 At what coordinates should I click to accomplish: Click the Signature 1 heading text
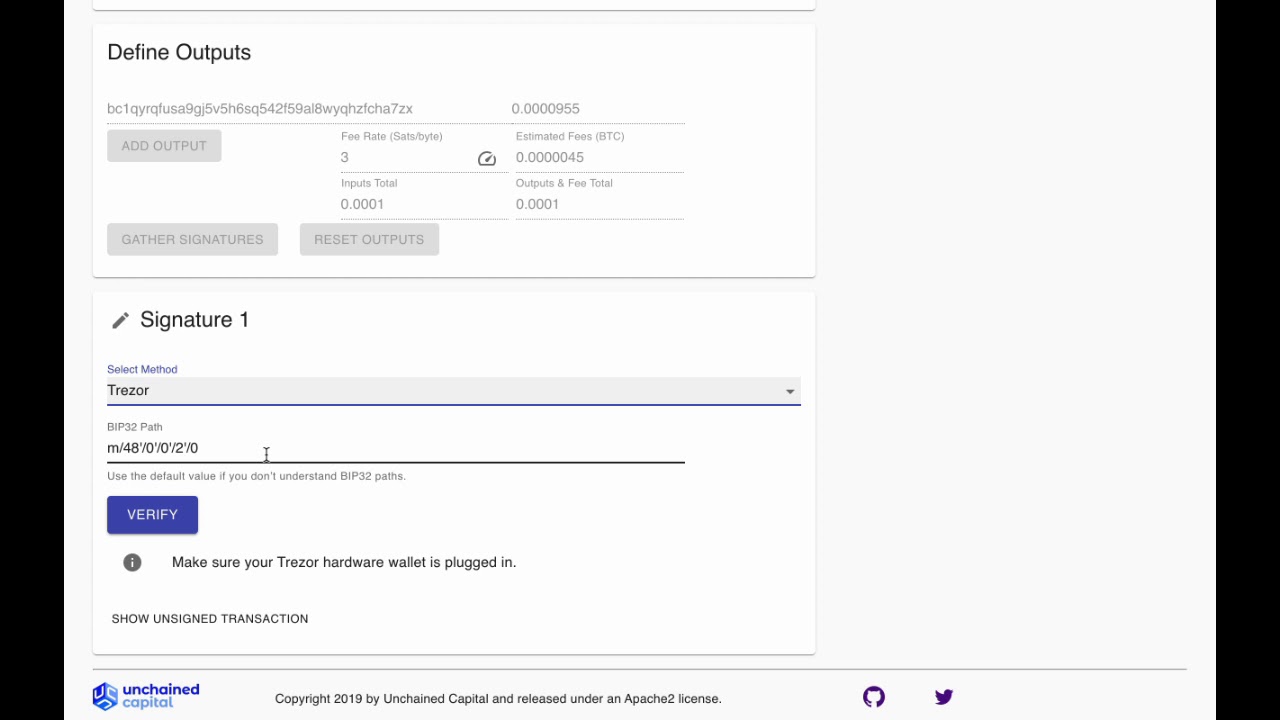(194, 320)
